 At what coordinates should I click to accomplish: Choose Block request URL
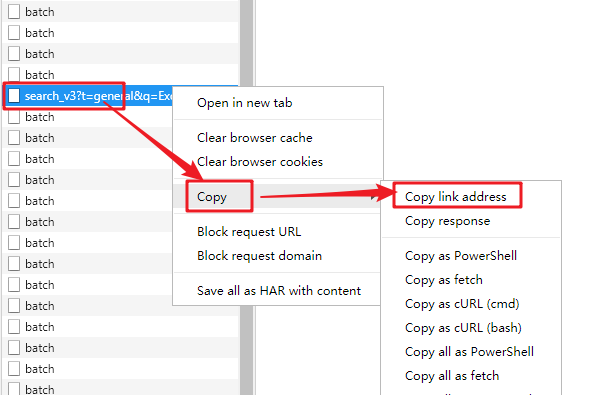click(x=249, y=232)
